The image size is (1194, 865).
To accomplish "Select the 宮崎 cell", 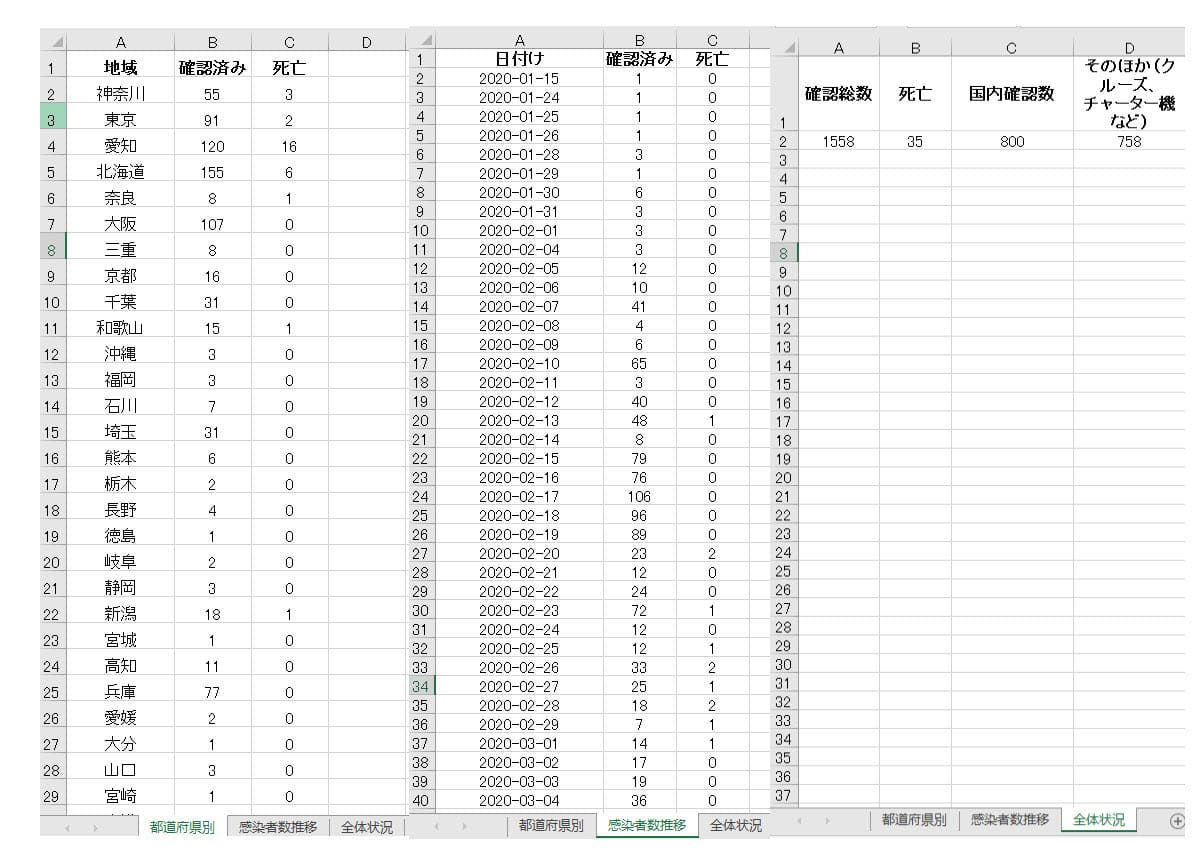I will click(x=120, y=796).
